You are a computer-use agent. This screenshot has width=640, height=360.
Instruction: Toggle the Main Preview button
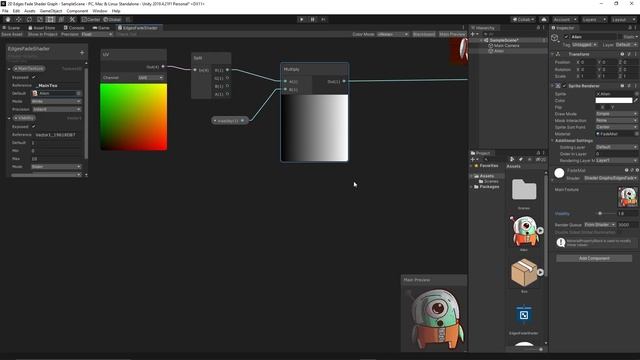click(452, 34)
